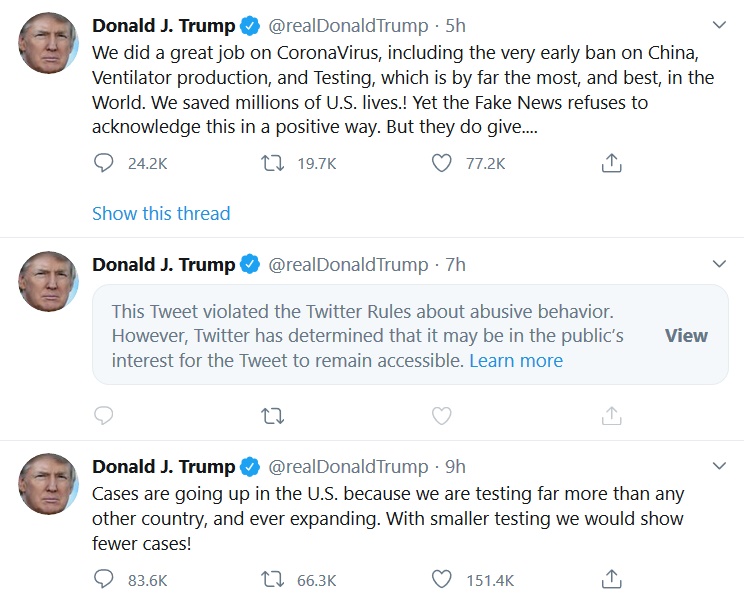The height and width of the screenshot is (603, 744).
Task: Follow the 'Learn more' link
Action: pyautogui.click(x=516, y=360)
